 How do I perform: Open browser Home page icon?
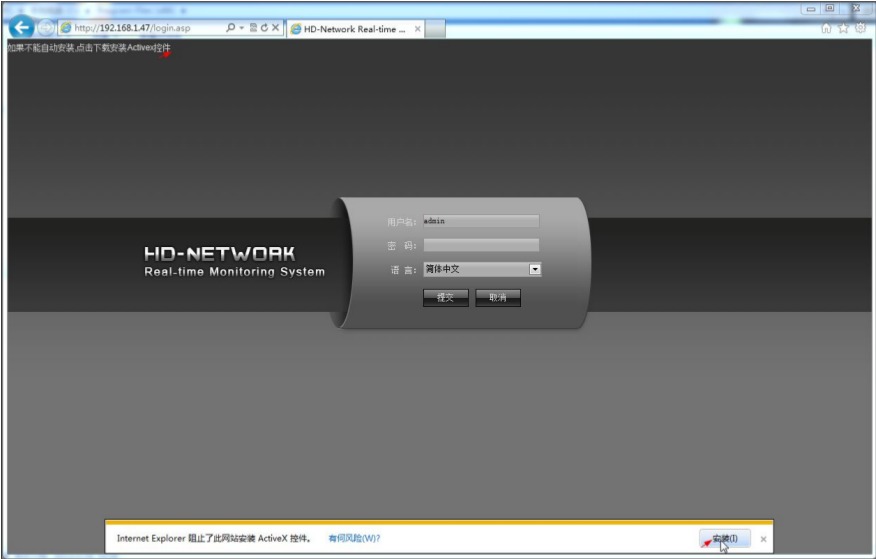click(826, 28)
